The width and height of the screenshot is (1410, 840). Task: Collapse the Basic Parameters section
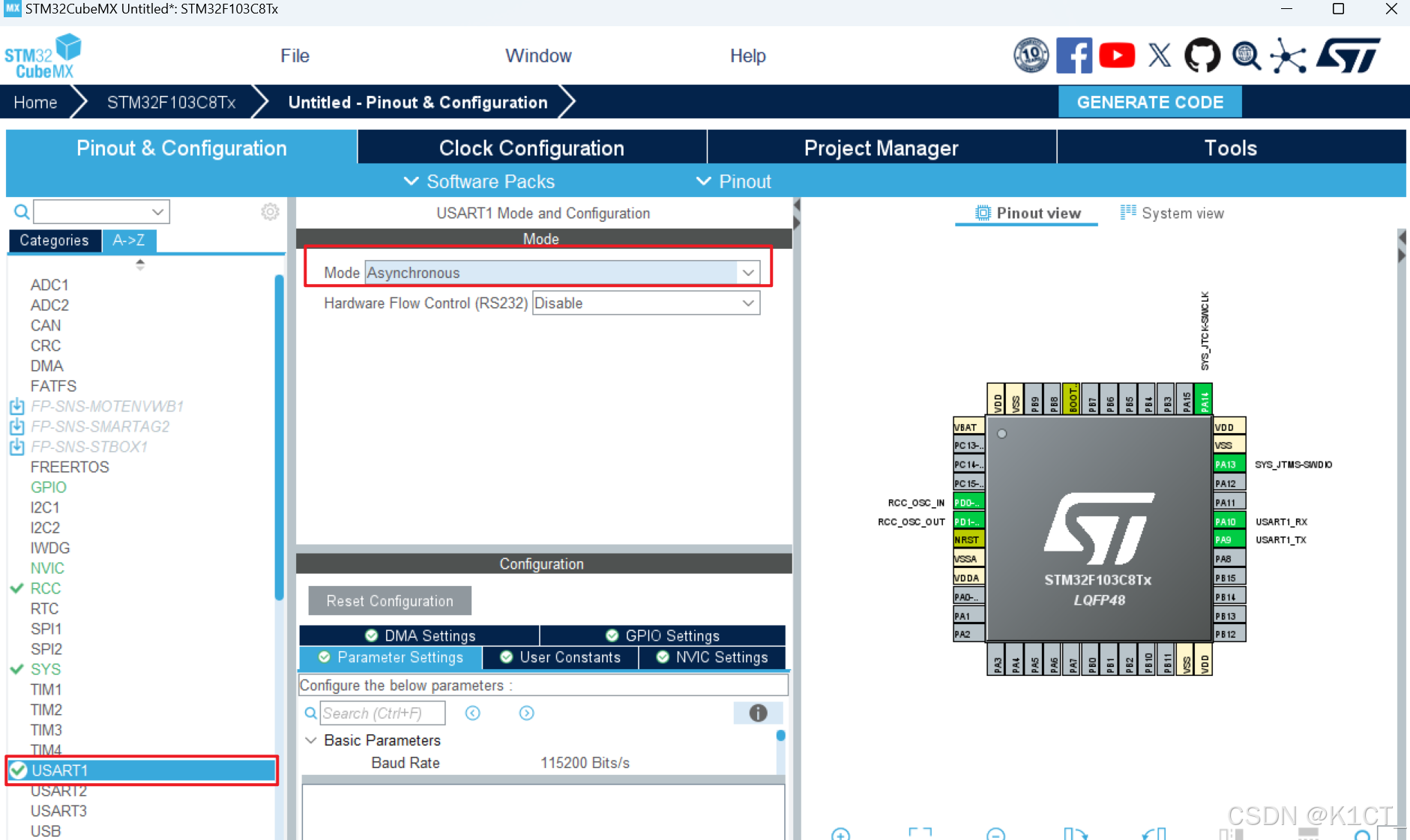pos(311,740)
